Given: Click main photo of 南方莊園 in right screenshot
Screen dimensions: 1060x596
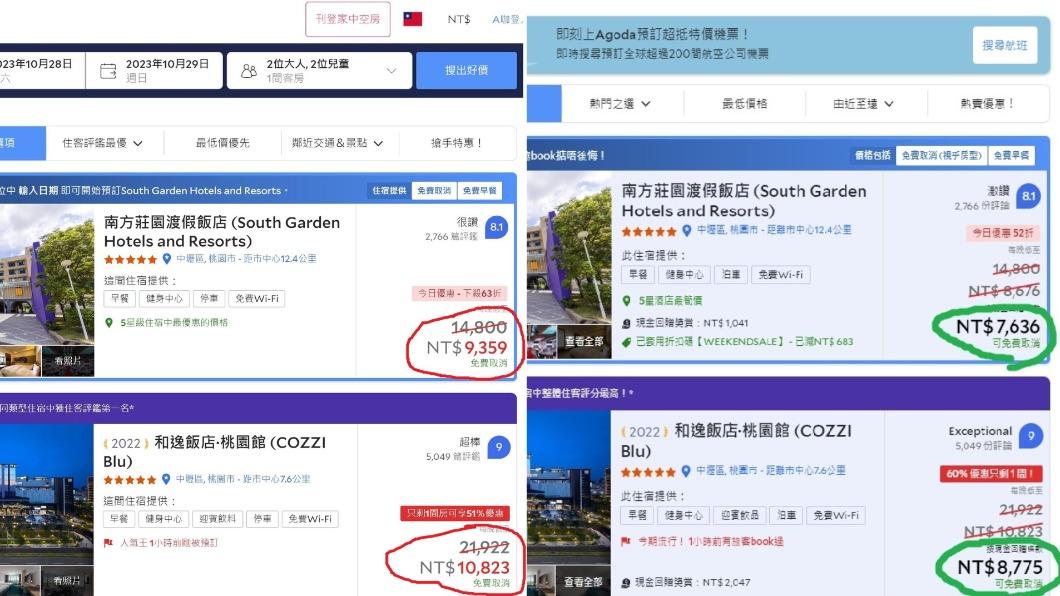Looking at the screenshot, I should (x=569, y=249).
